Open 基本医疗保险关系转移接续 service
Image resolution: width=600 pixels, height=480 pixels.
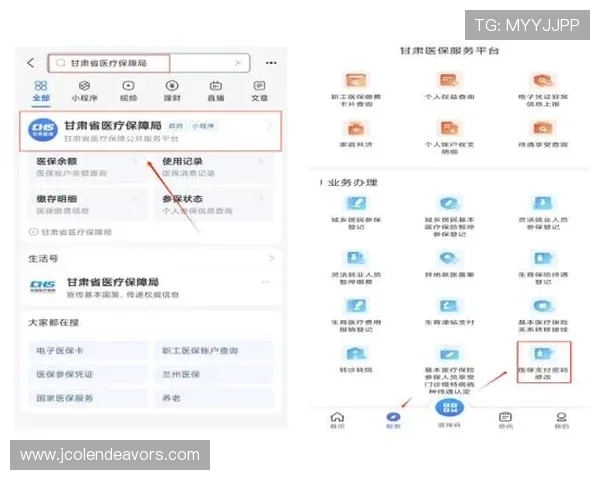click(543, 315)
